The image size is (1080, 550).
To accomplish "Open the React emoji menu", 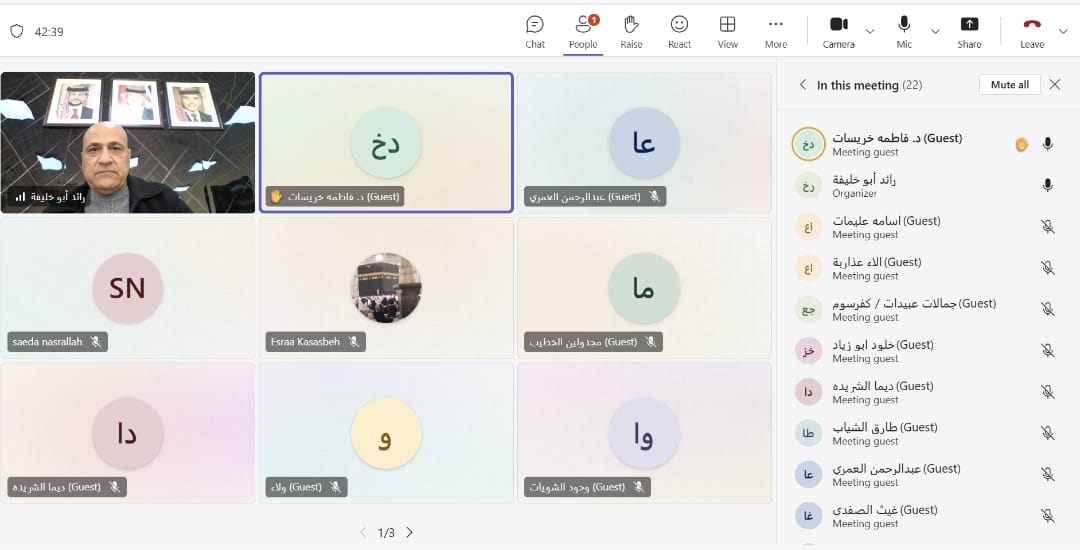I will pos(679,31).
